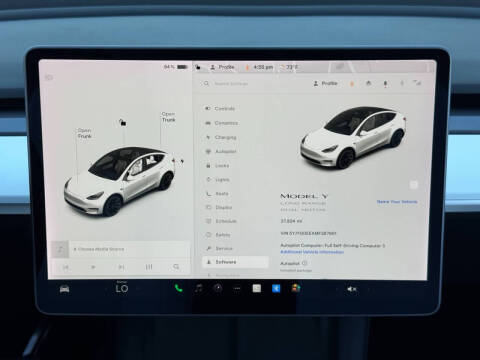
Task: Tap the music note album thumbnail
Action: tap(60, 249)
